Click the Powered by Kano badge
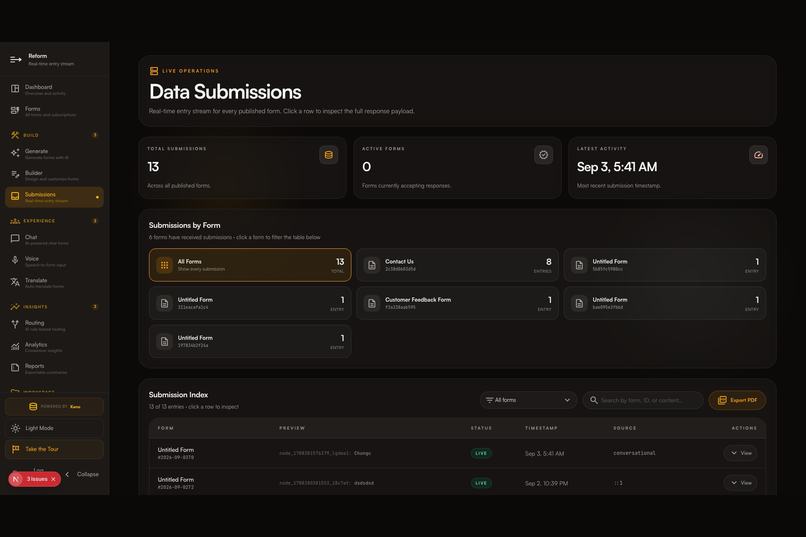The height and width of the screenshot is (537, 806). point(54,406)
